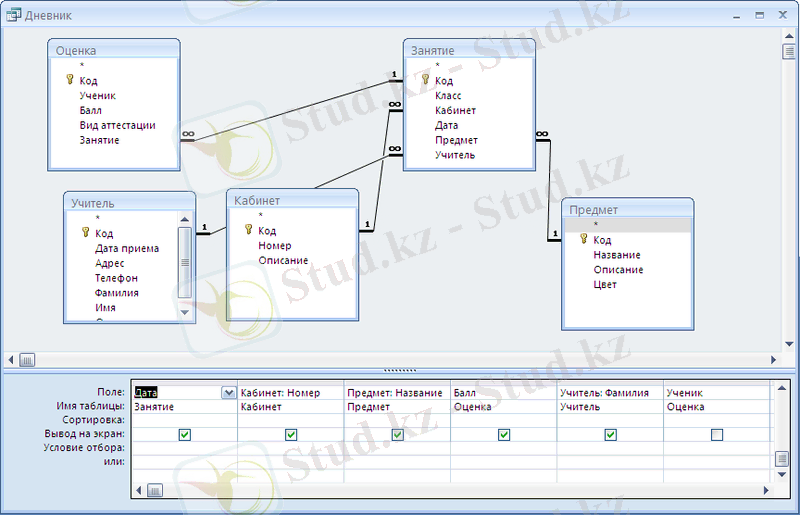
Task: Select the Ученик field in Оценка table
Action: [x=97, y=95]
